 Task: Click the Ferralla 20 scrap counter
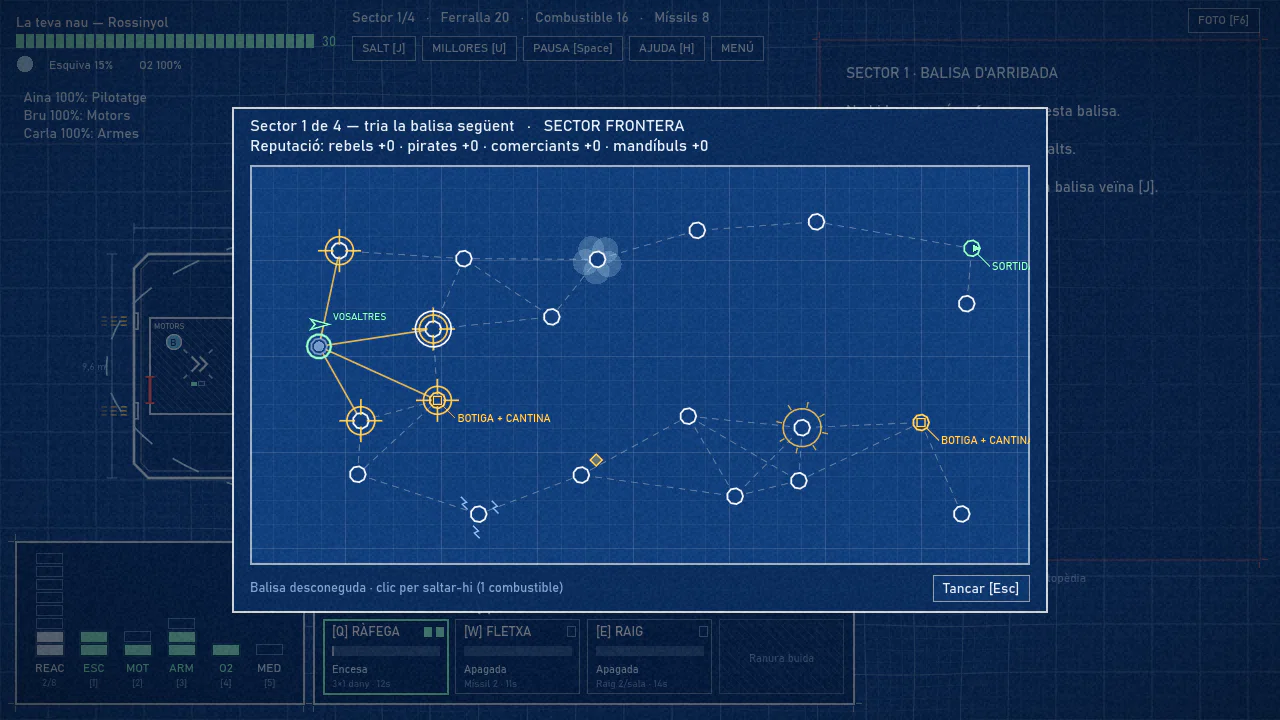(x=475, y=18)
